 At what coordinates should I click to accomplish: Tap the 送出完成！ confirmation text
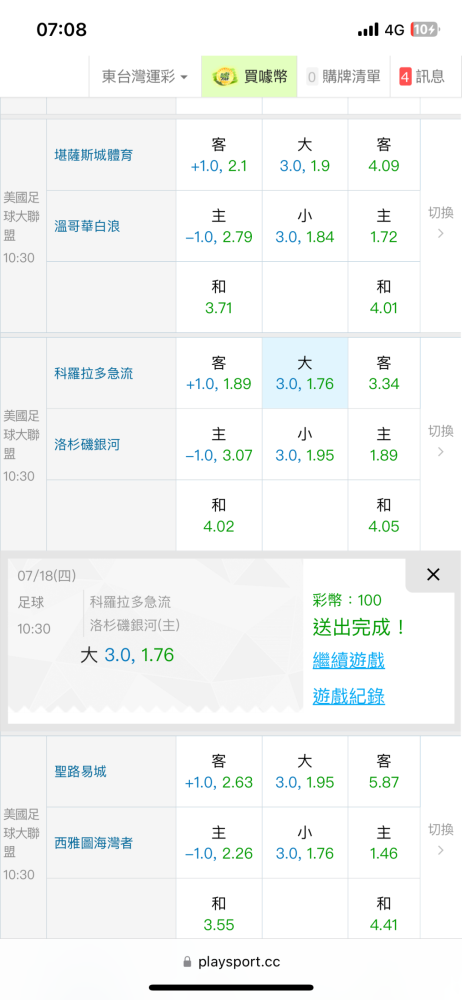coord(359,628)
